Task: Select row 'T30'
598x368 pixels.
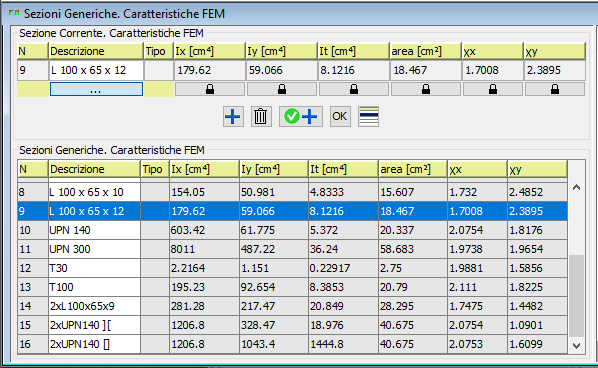Action: click(x=292, y=268)
